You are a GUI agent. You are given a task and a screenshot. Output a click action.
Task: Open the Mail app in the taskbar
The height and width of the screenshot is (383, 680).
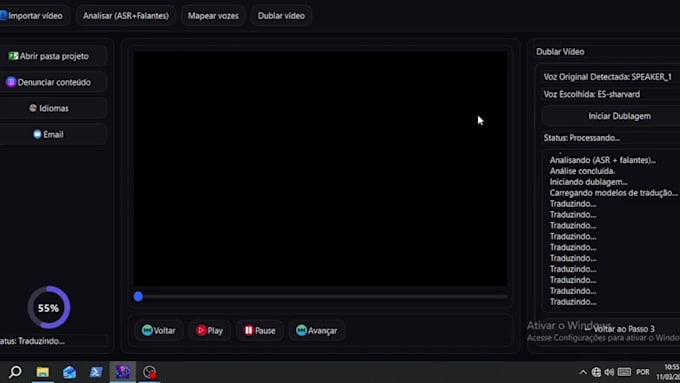point(69,372)
